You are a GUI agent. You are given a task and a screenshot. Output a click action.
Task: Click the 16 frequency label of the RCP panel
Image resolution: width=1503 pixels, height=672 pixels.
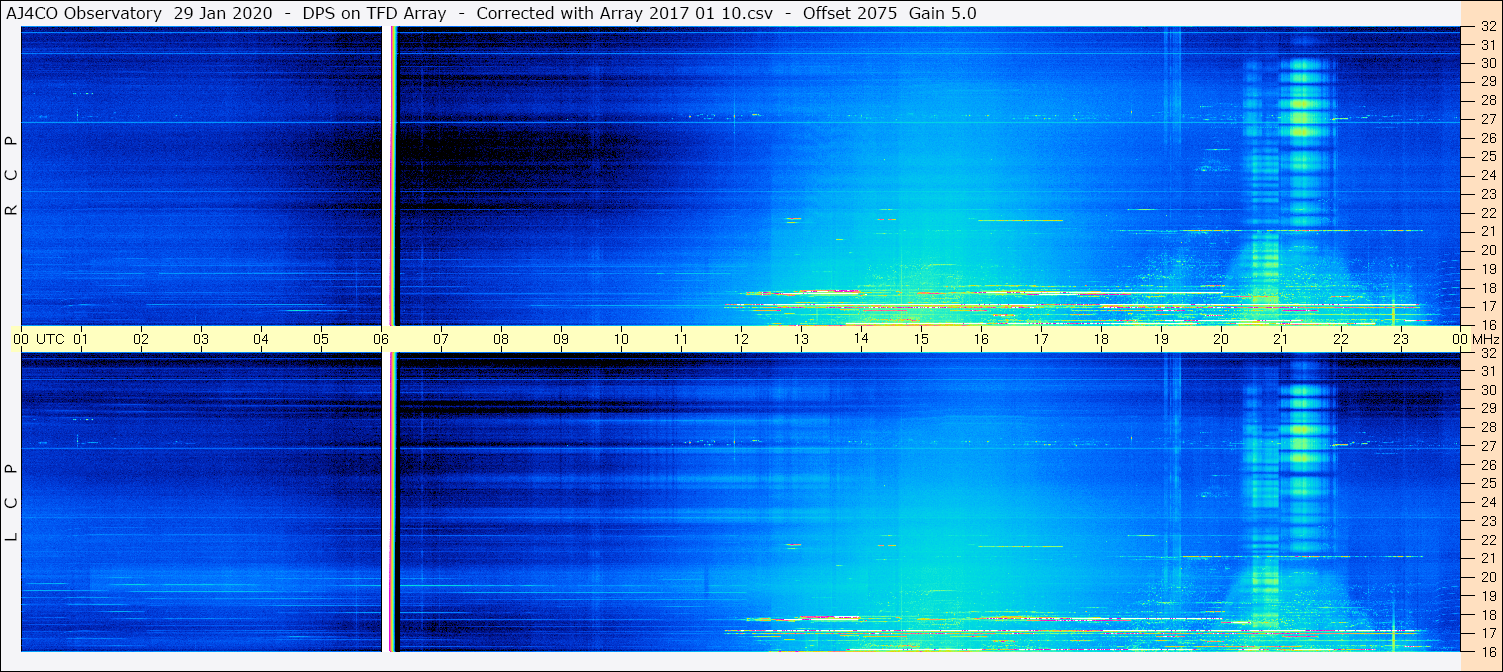[x=1488, y=324]
